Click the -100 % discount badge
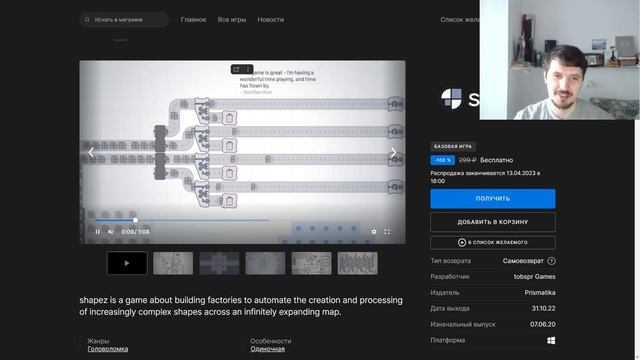Viewport: 640px width, 360px height. (x=442, y=160)
